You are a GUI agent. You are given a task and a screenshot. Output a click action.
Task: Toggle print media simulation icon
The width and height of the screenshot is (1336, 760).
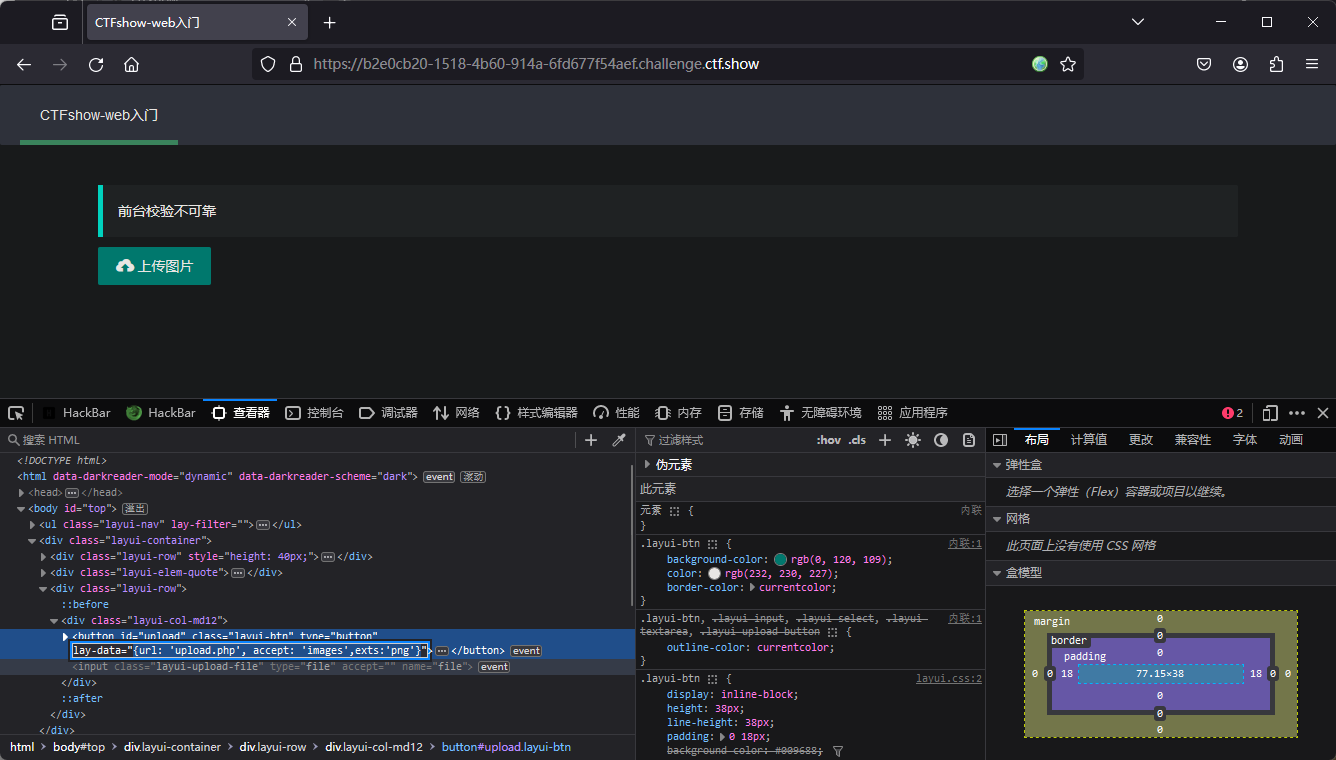coord(968,440)
